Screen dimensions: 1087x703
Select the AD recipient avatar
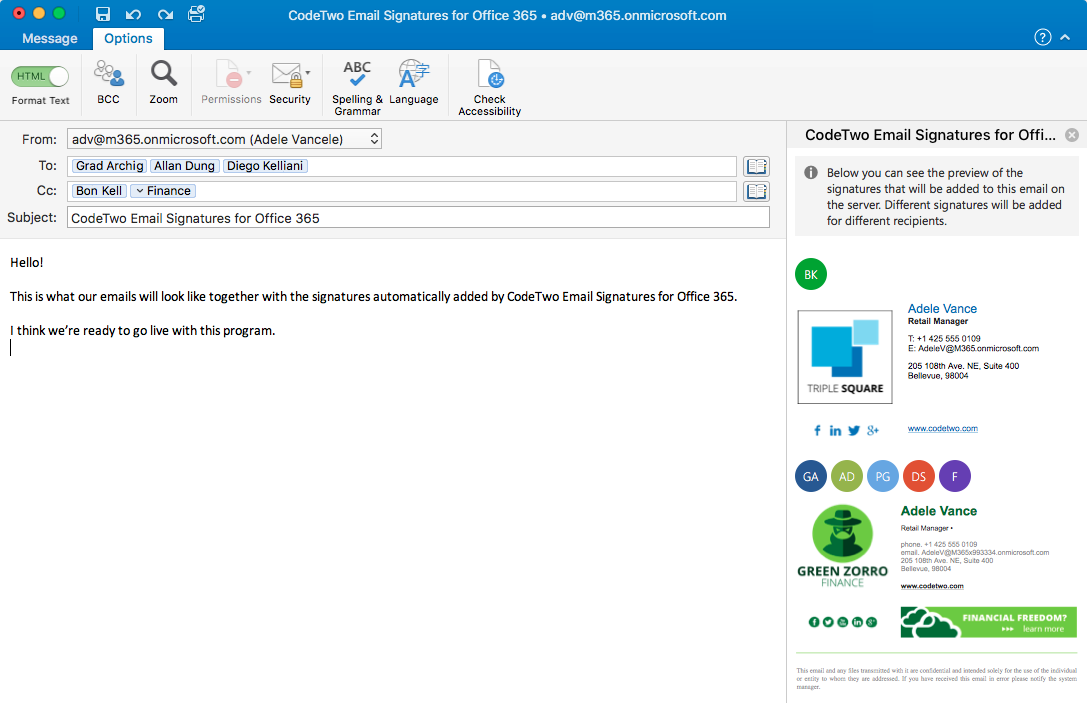846,476
